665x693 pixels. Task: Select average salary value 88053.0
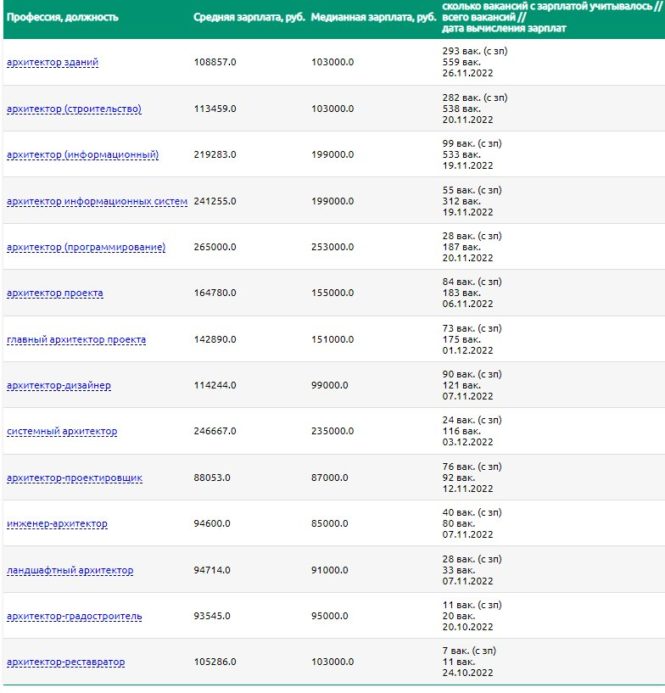click(212, 478)
